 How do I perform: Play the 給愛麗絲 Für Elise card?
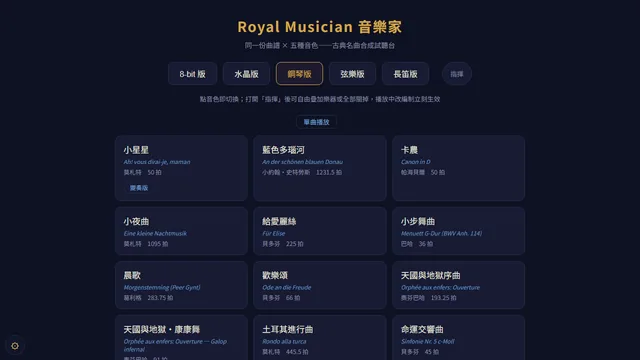(320, 231)
